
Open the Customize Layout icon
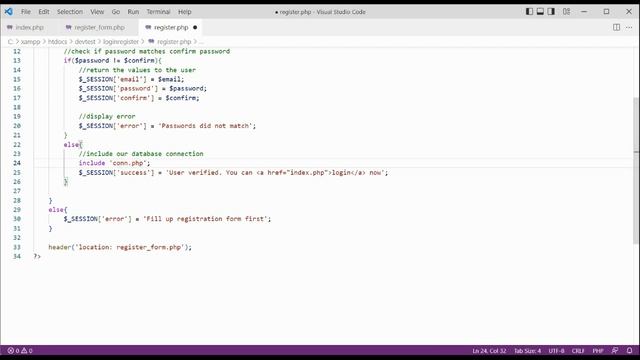tap(567, 11)
